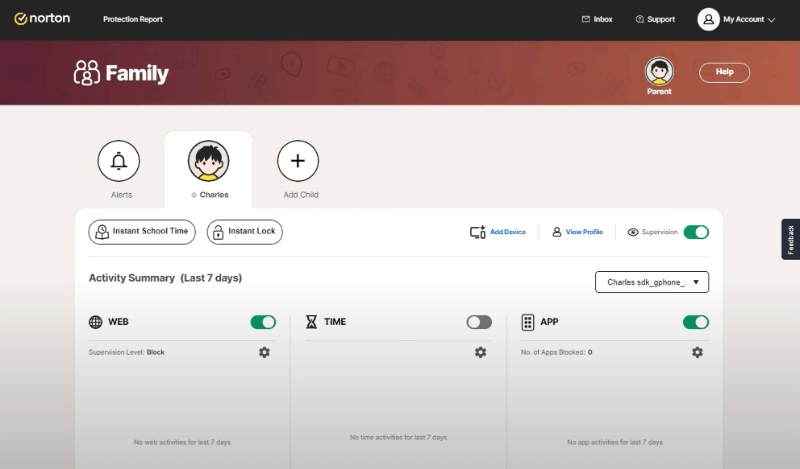The height and width of the screenshot is (469, 800).
Task: Open the Charles sdk_gphone device dropdown
Action: pyautogui.click(x=652, y=282)
